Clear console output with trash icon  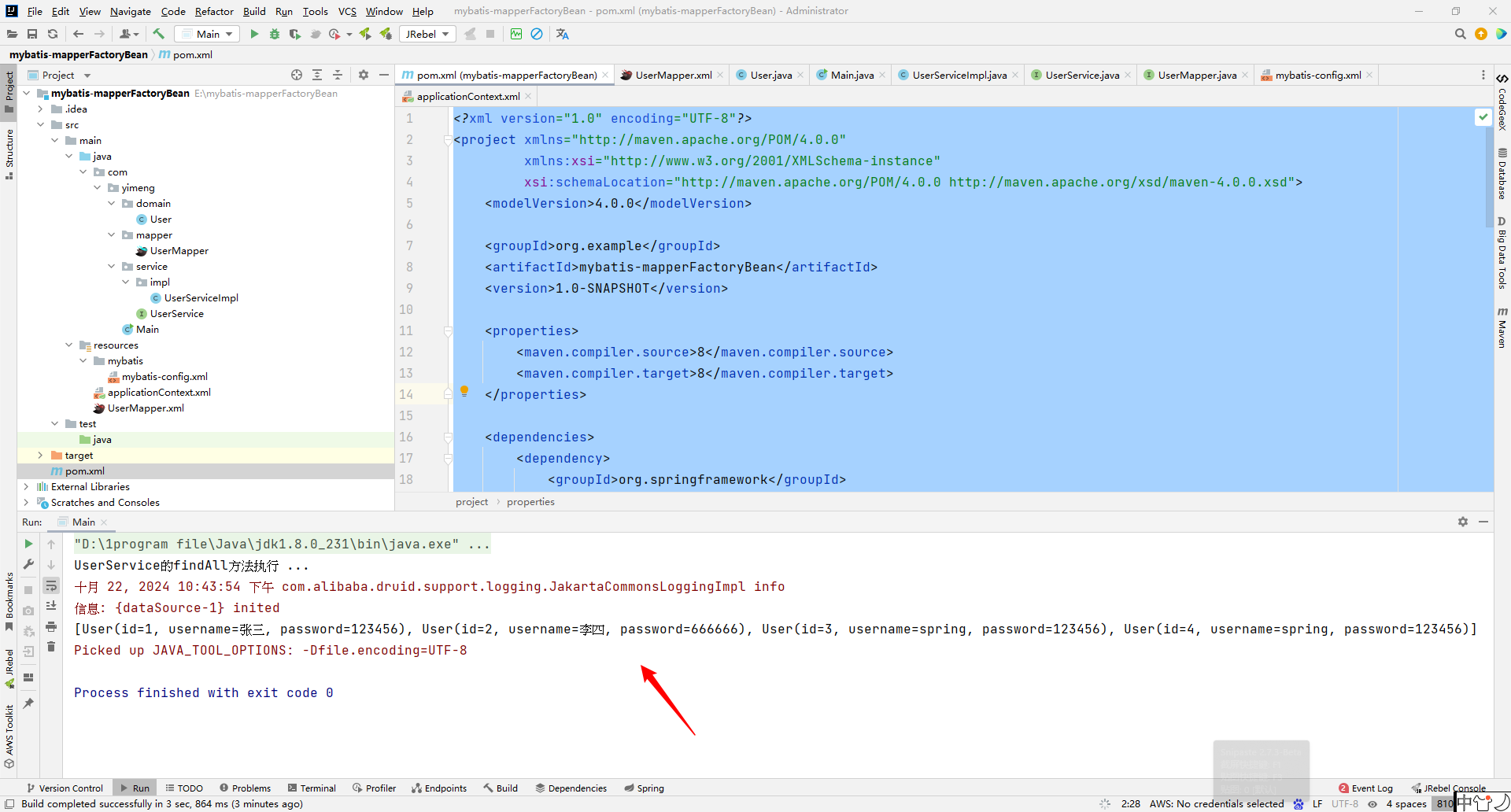pyautogui.click(x=51, y=647)
